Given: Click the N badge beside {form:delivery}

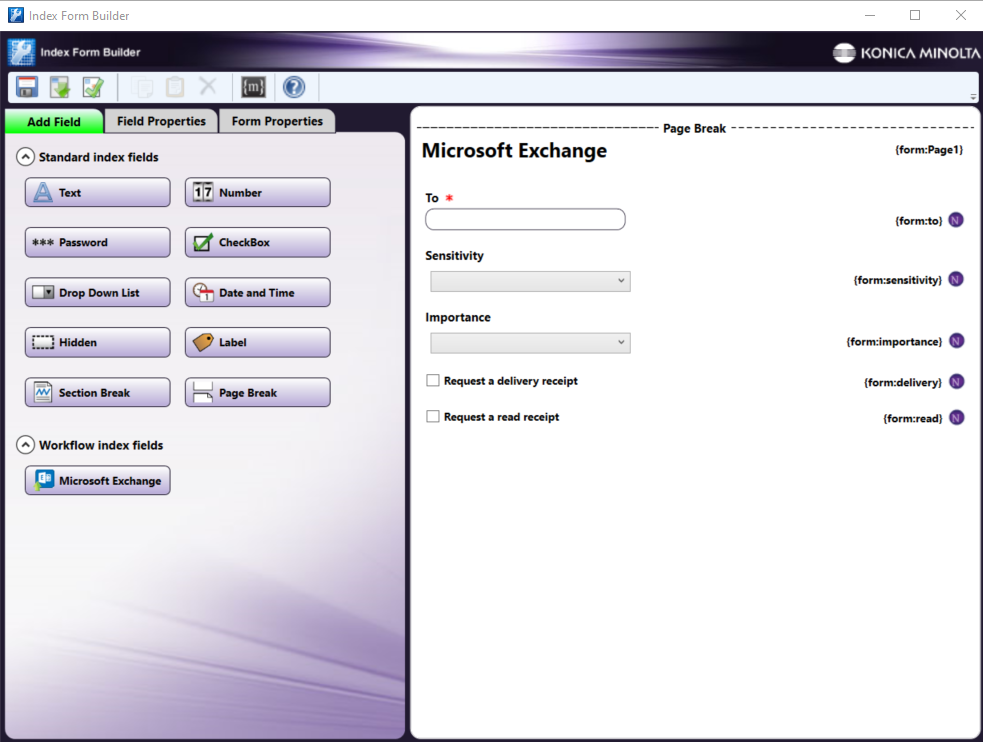Looking at the screenshot, I should tap(956, 381).
